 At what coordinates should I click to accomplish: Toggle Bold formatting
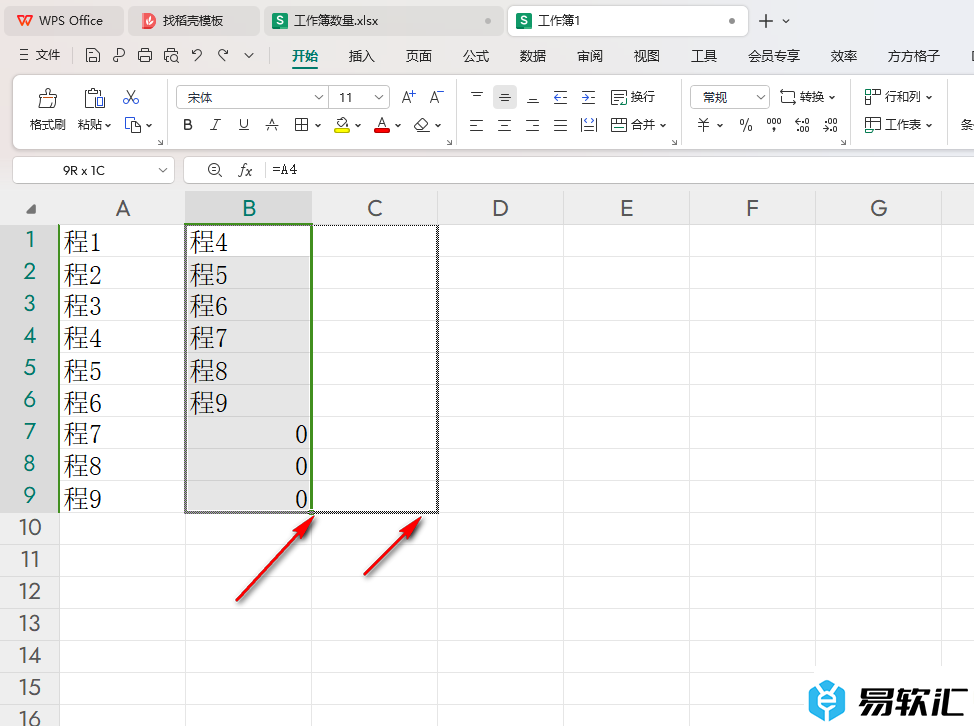188,125
